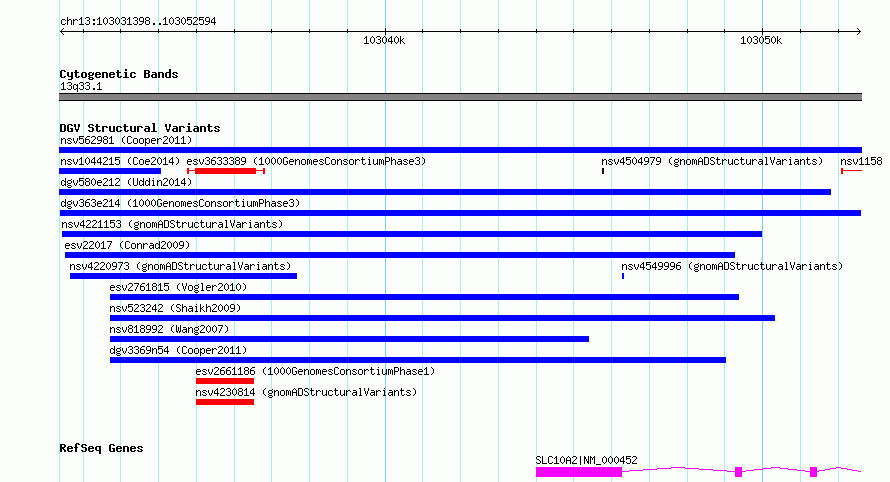Click the esv2761815 (Vogler2010) label
Image resolution: width=890 pixels, height=482 pixels.
(x=178, y=287)
